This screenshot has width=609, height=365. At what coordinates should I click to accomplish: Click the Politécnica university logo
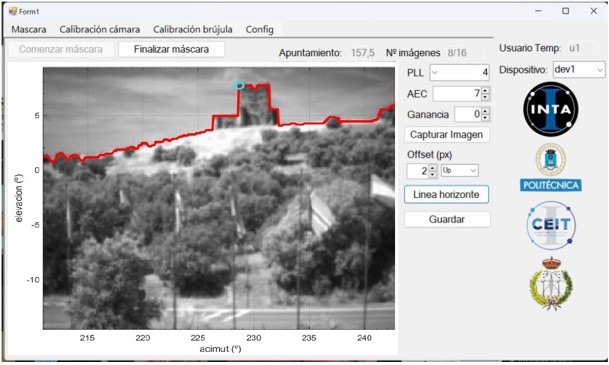tap(551, 167)
